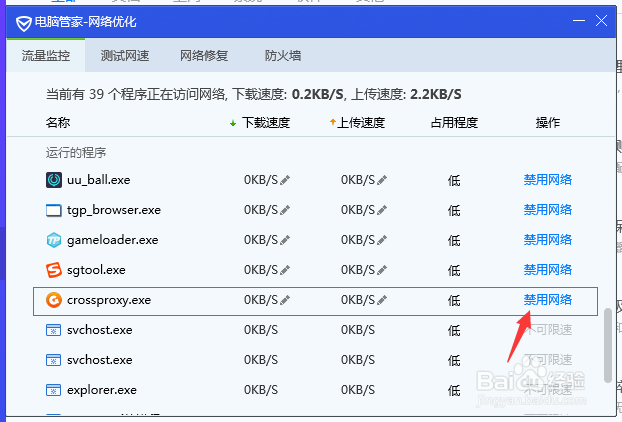Click the 名称 column header
622x422 pixels.
click(x=58, y=123)
